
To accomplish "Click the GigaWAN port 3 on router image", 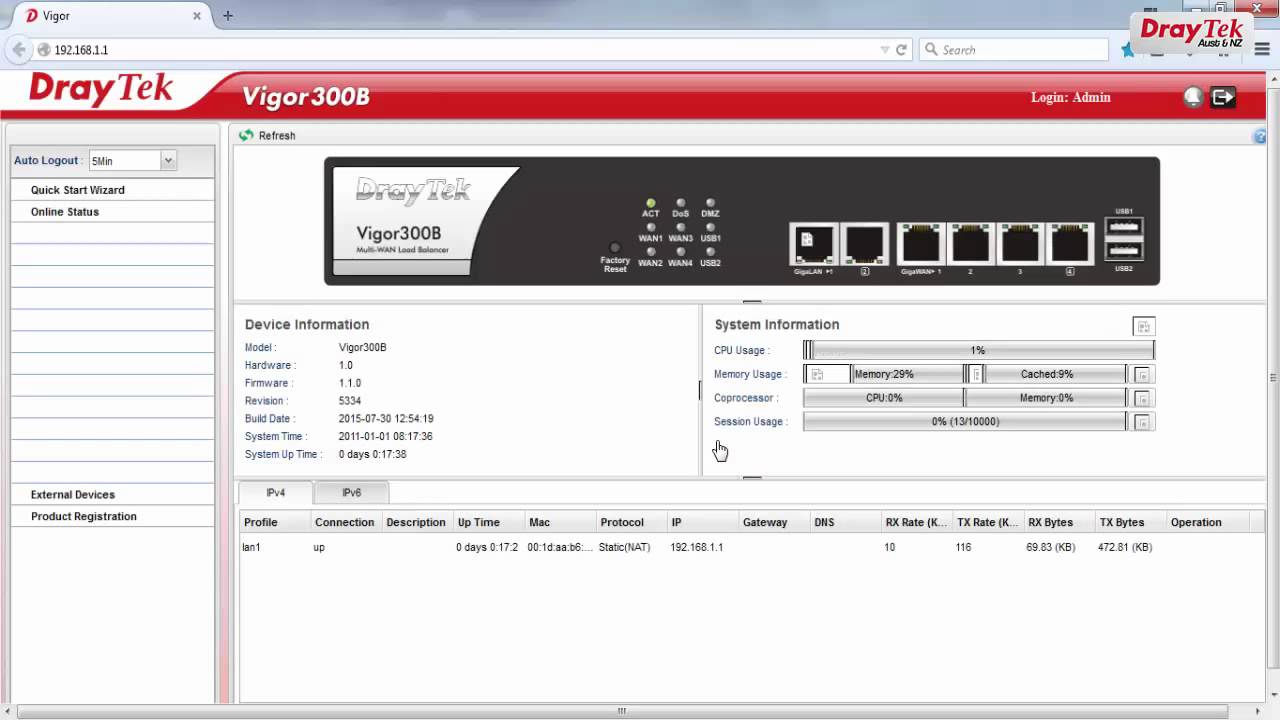I will tap(1020, 243).
